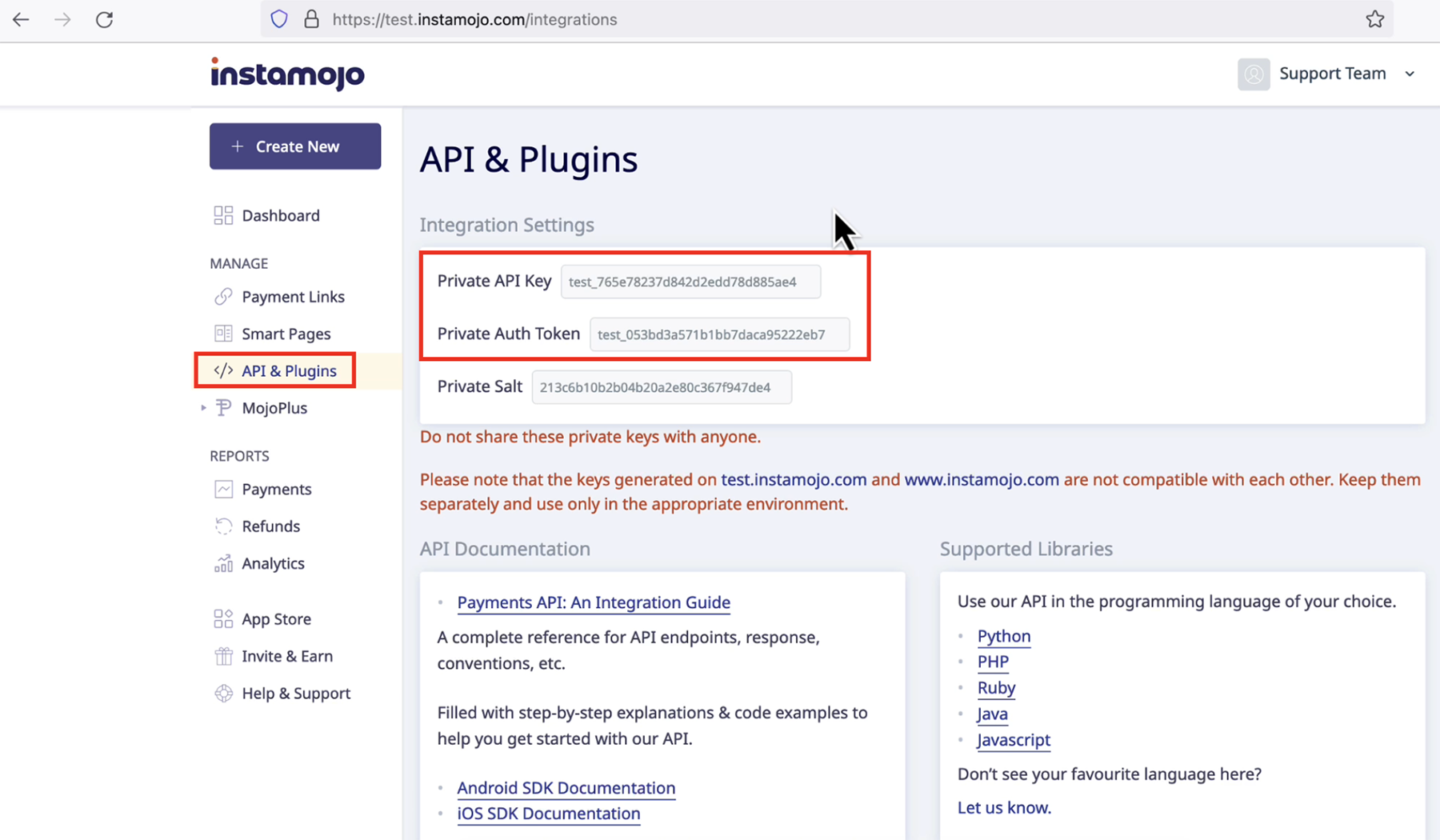Bookmark page with the star icon
The image size is (1440, 840).
pos(1374,19)
